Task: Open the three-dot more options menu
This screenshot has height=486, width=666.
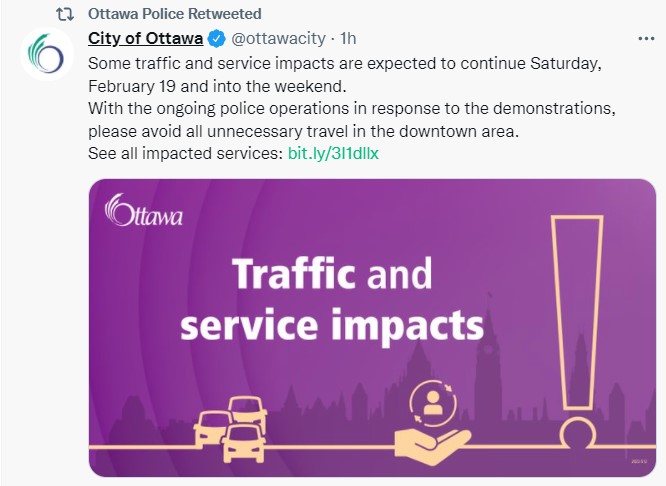Action: click(647, 40)
